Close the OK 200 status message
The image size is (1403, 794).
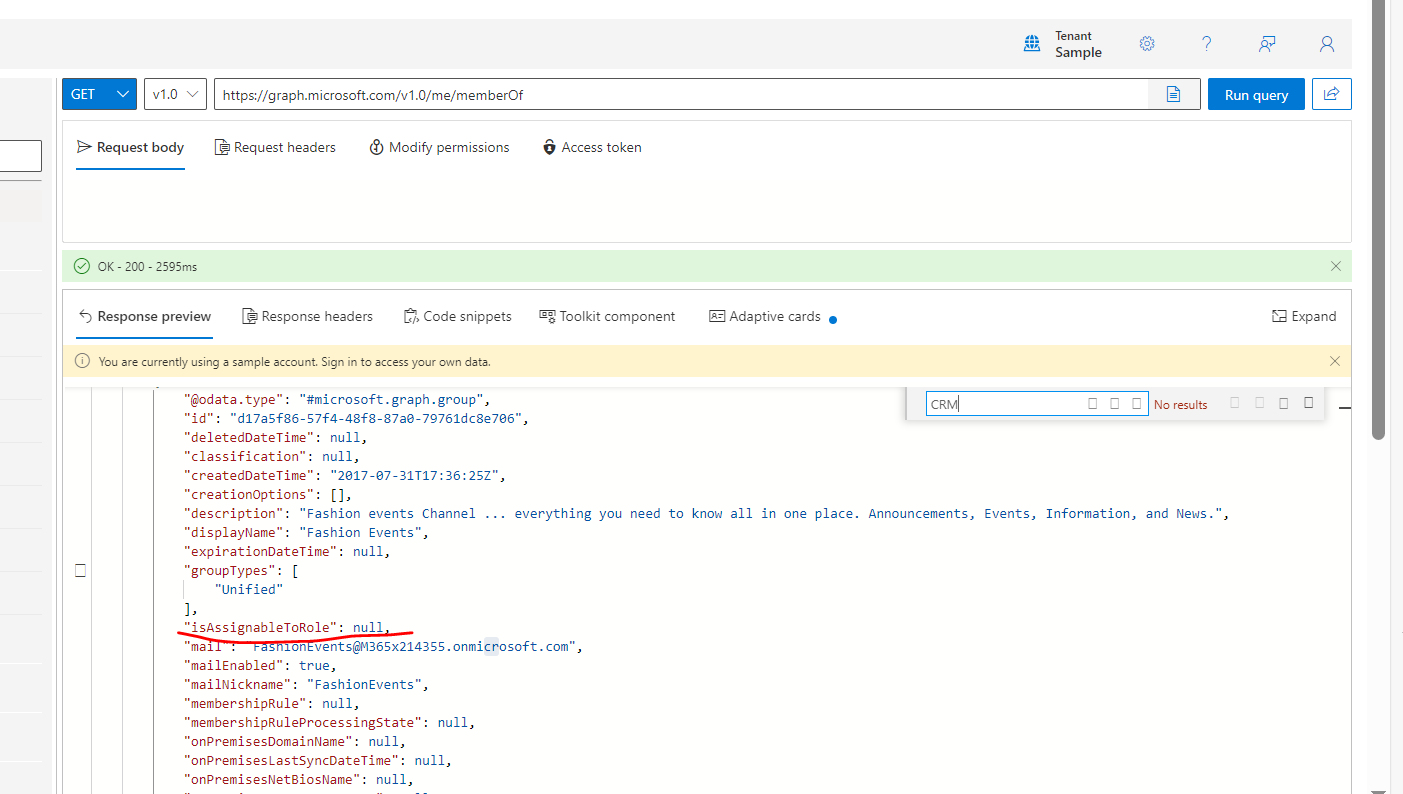click(1336, 266)
